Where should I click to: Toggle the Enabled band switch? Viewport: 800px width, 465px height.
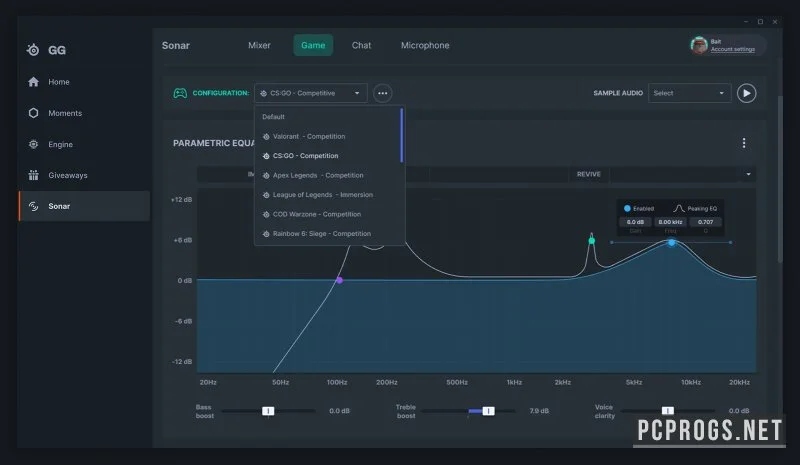[627, 208]
